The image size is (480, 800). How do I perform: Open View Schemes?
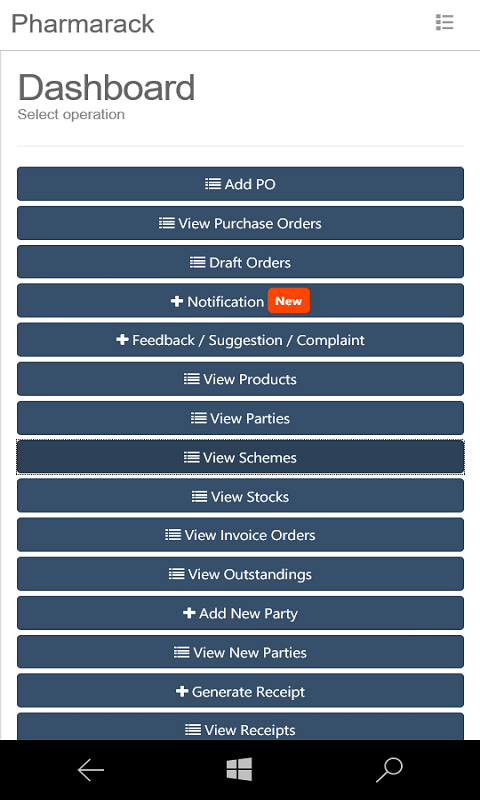coord(240,457)
